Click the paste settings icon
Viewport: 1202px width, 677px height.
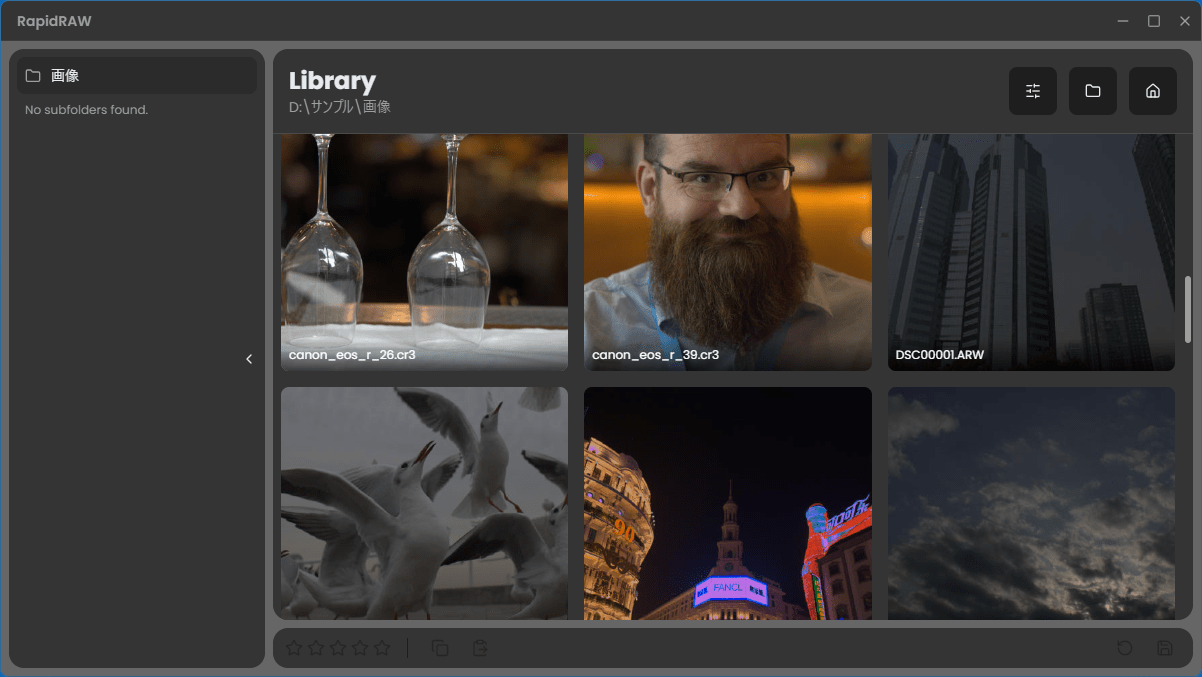click(480, 648)
